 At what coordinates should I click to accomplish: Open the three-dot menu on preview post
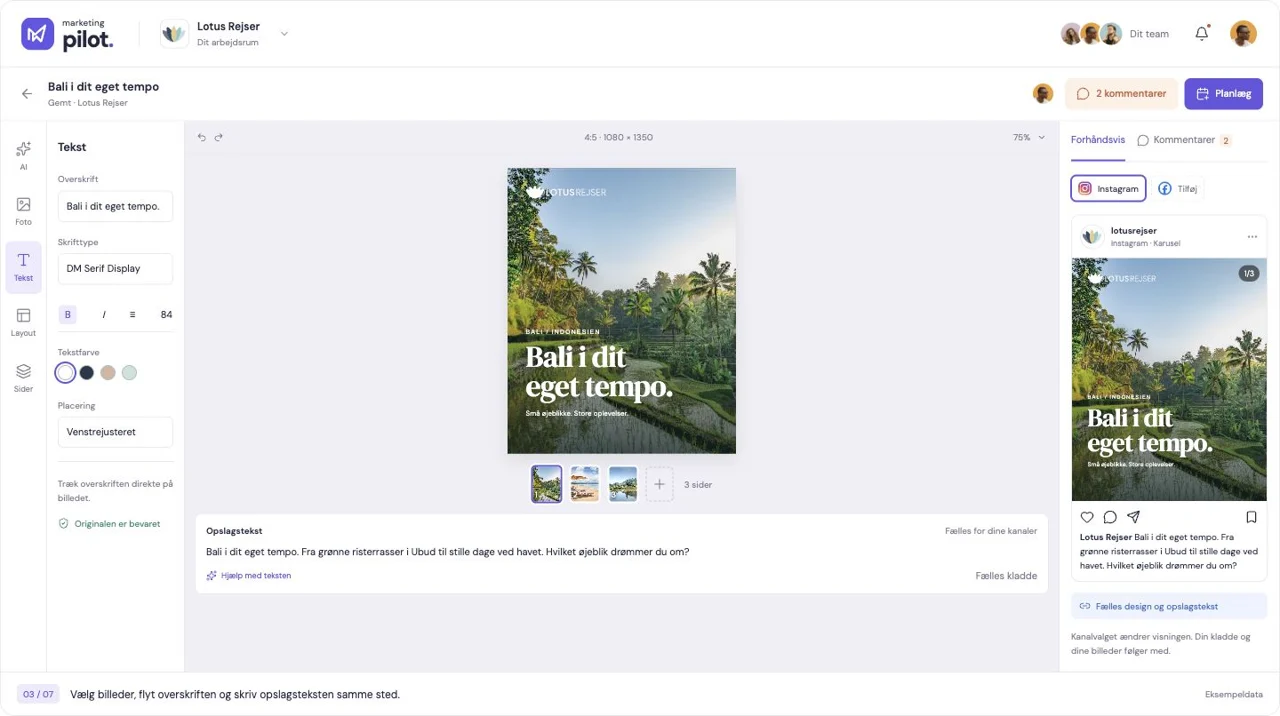tap(1252, 237)
